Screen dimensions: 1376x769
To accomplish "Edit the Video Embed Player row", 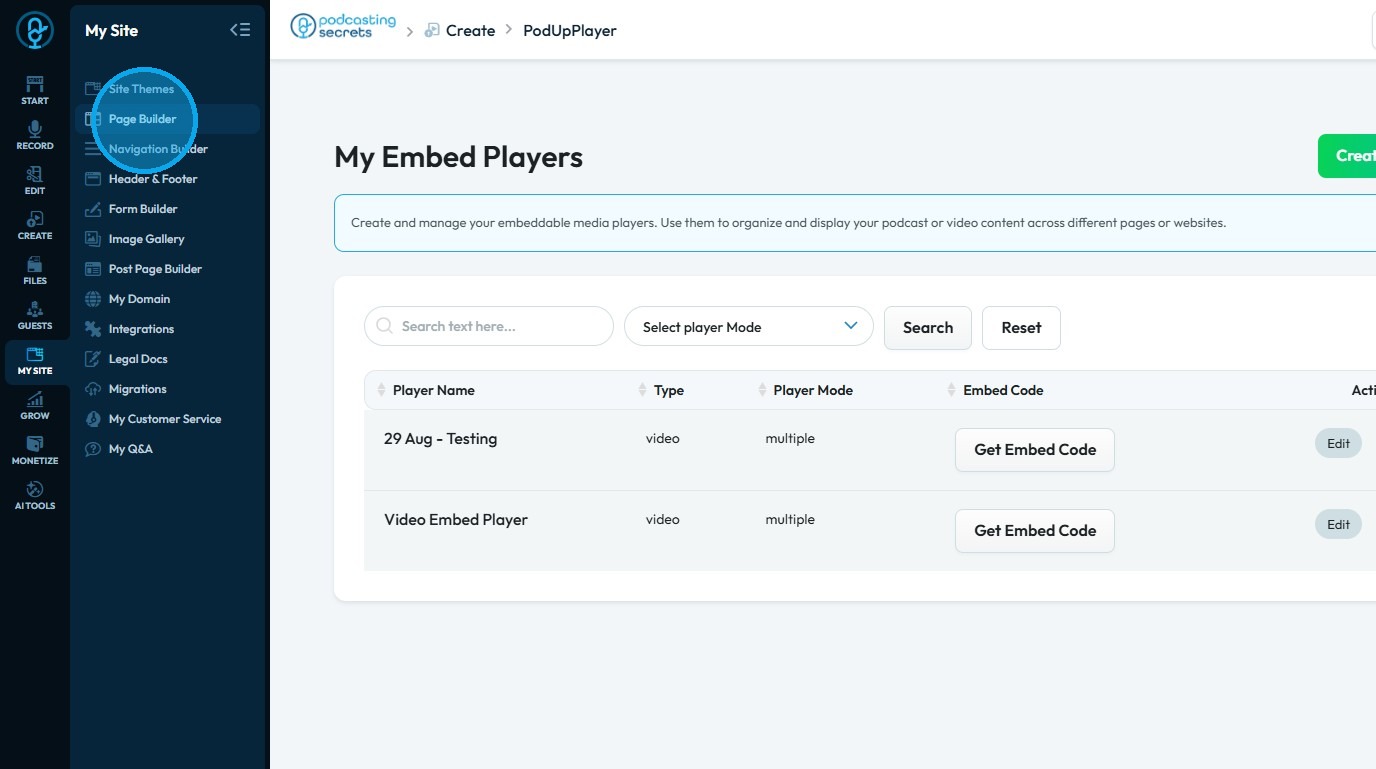I will (1337, 524).
